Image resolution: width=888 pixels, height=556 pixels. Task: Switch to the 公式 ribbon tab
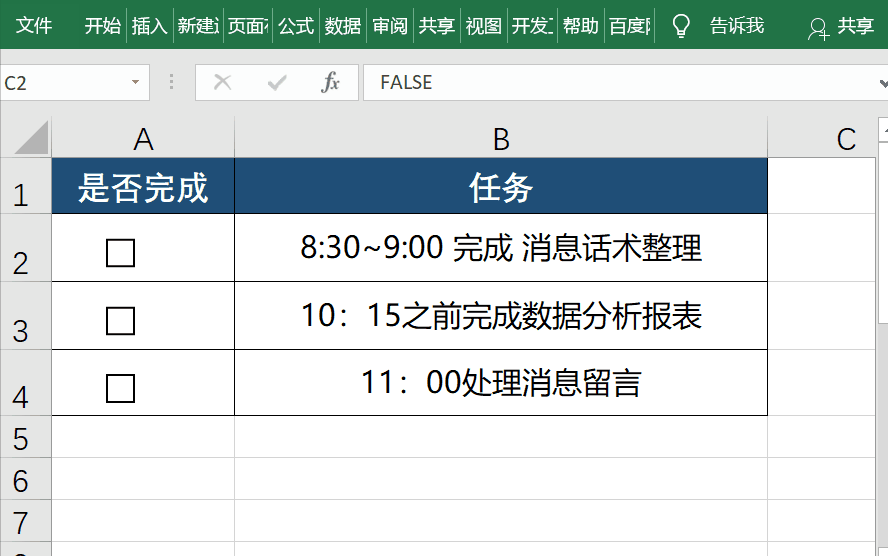click(x=296, y=25)
